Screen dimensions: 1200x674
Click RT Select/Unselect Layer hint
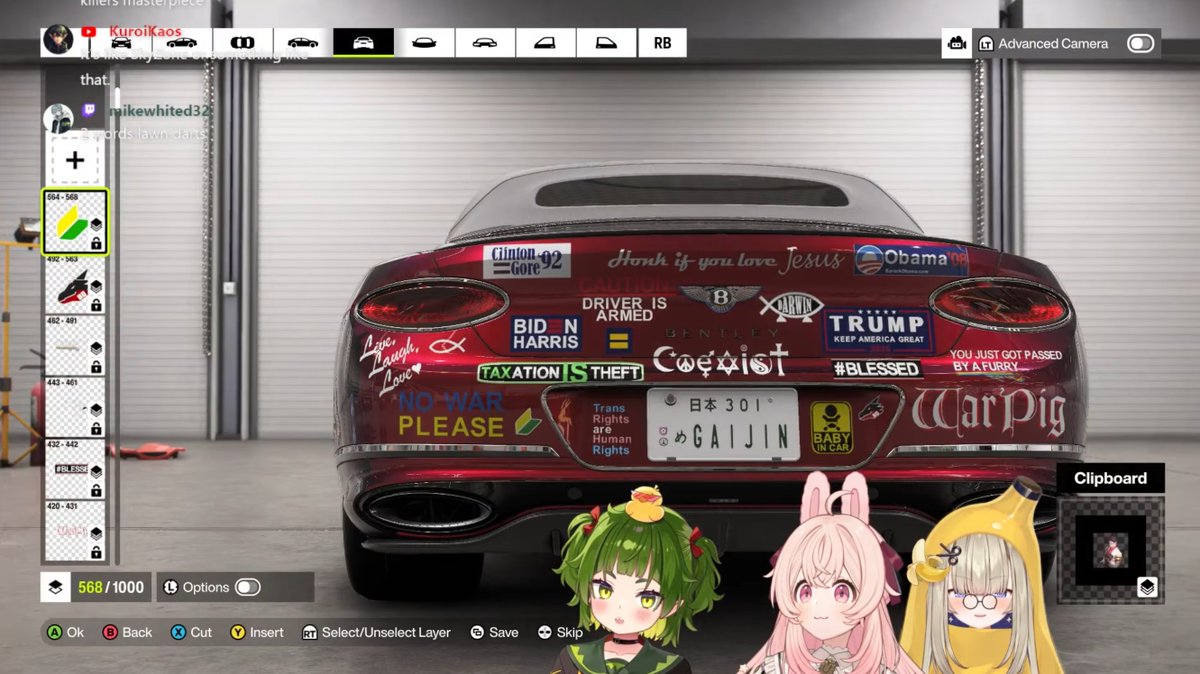(x=376, y=632)
